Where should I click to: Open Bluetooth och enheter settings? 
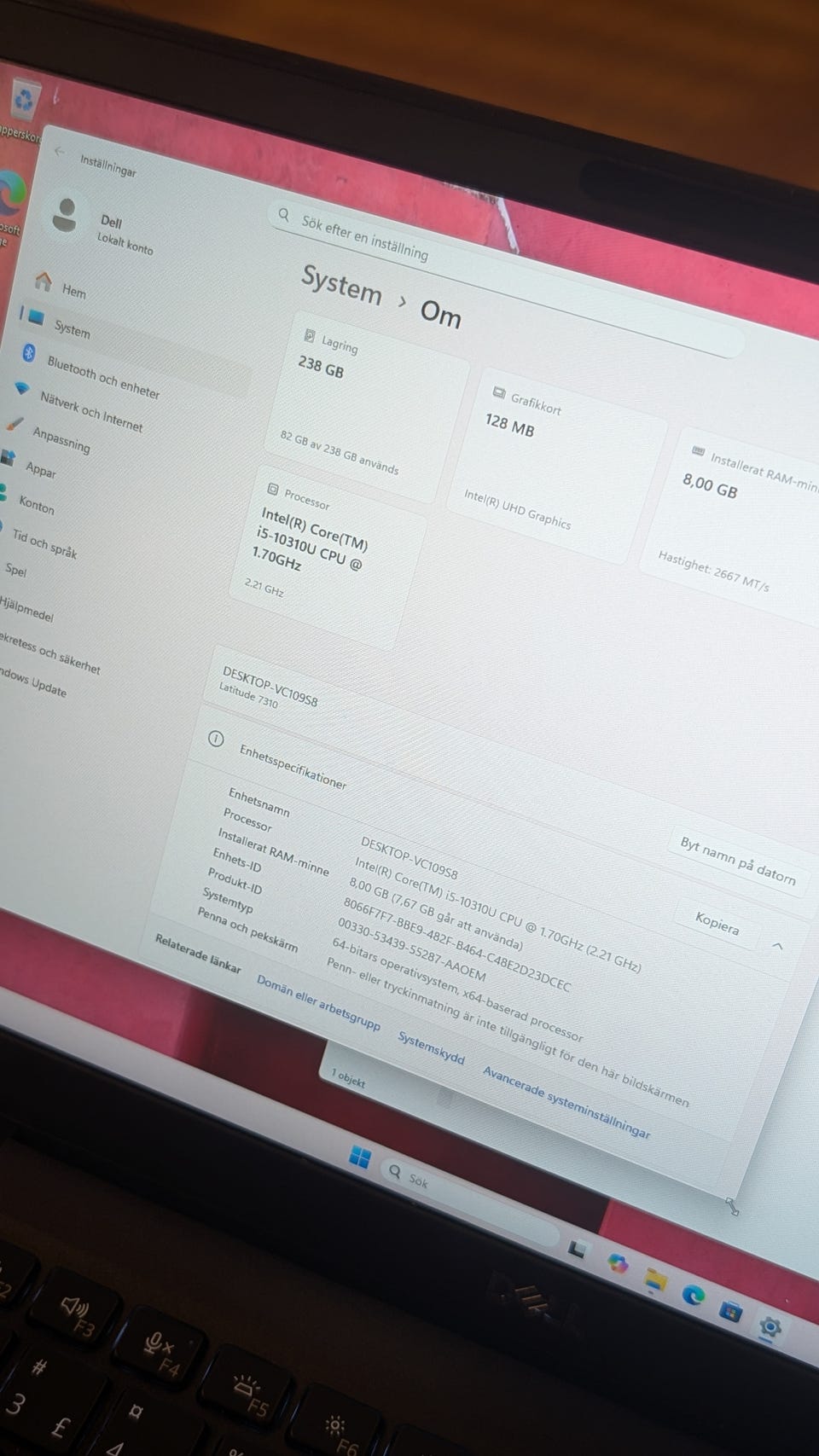point(103,377)
